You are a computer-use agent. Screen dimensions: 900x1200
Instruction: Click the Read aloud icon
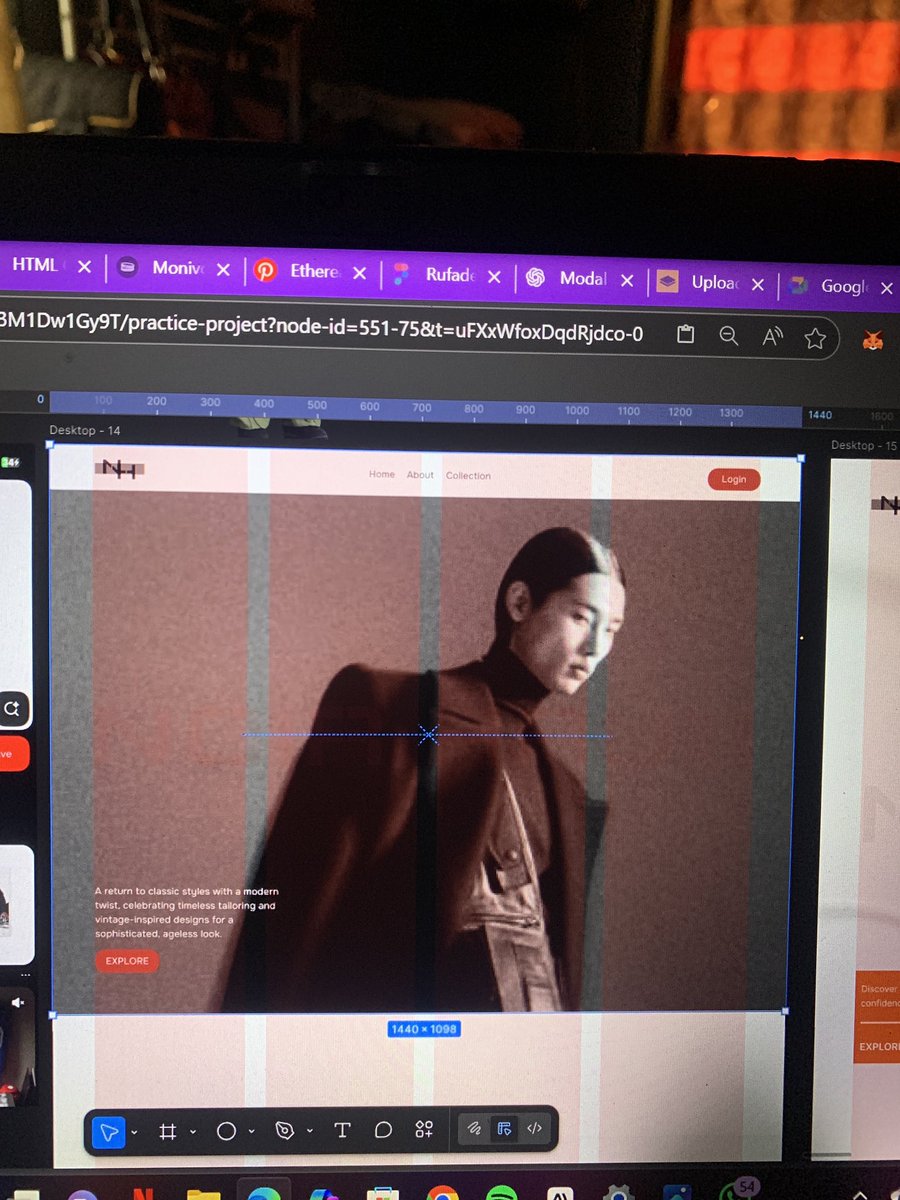pos(772,337)
